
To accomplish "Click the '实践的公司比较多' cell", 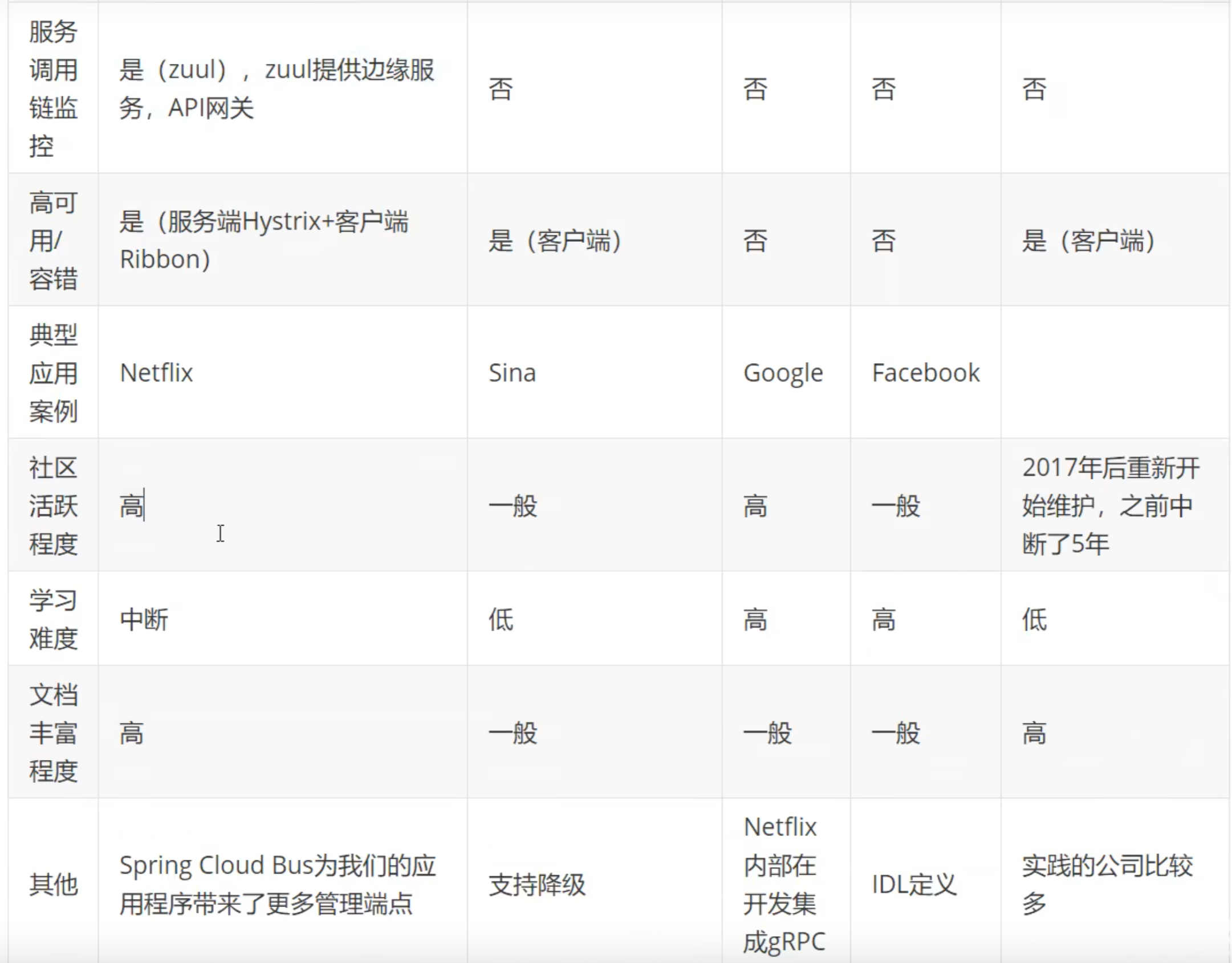I will pyautogui.click(x=1107, y=885).
